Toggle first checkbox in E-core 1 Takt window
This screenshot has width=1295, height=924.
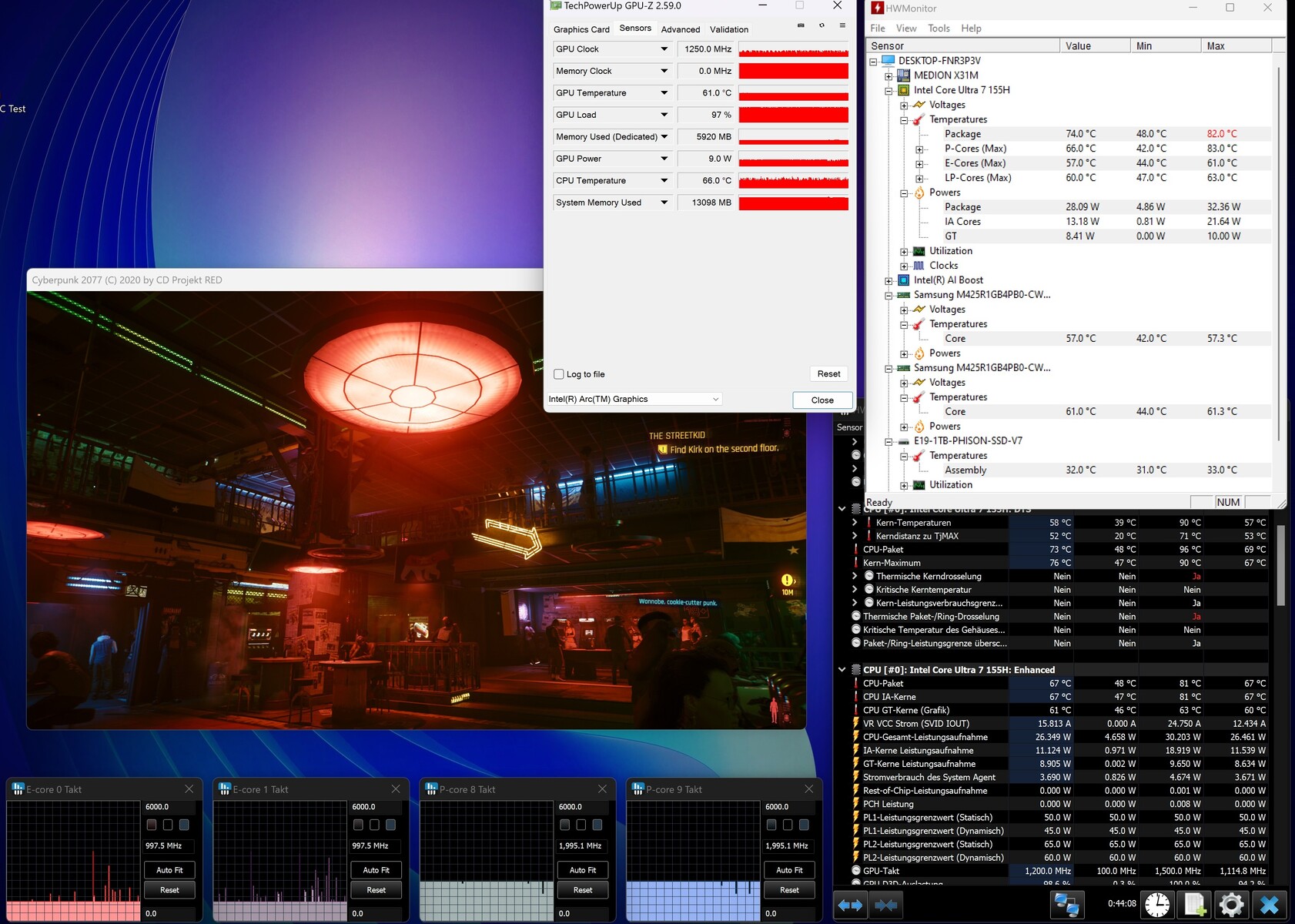[358, 825]
